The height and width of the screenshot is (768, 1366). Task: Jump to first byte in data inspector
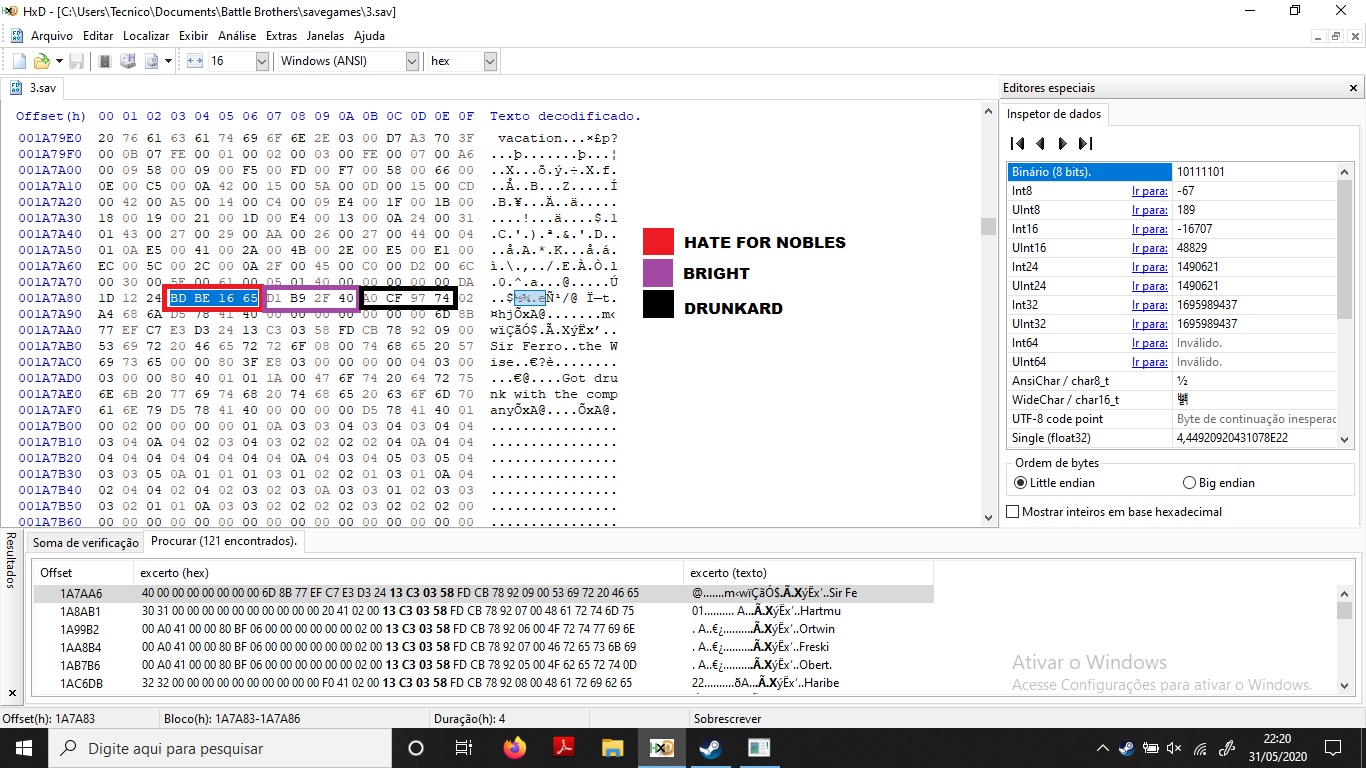1018,144
